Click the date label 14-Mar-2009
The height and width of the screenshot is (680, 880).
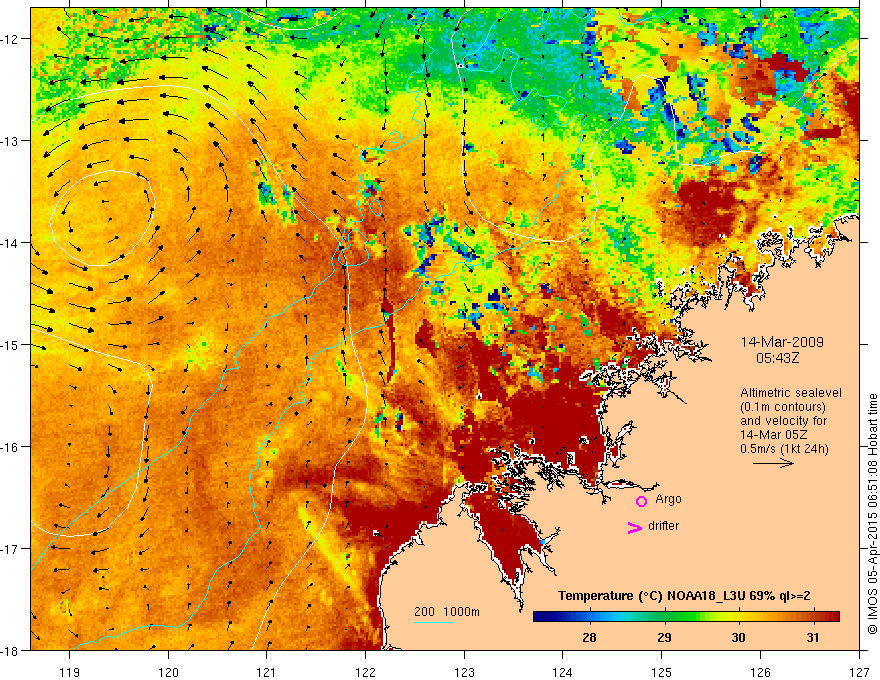782,342
